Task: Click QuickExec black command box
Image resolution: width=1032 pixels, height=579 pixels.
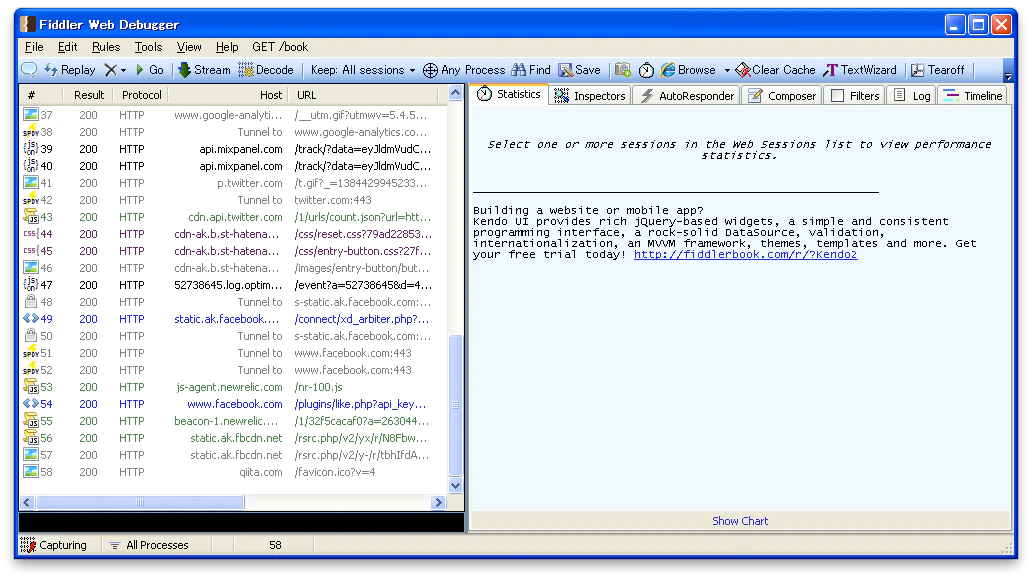Action: tap(242, 522)
